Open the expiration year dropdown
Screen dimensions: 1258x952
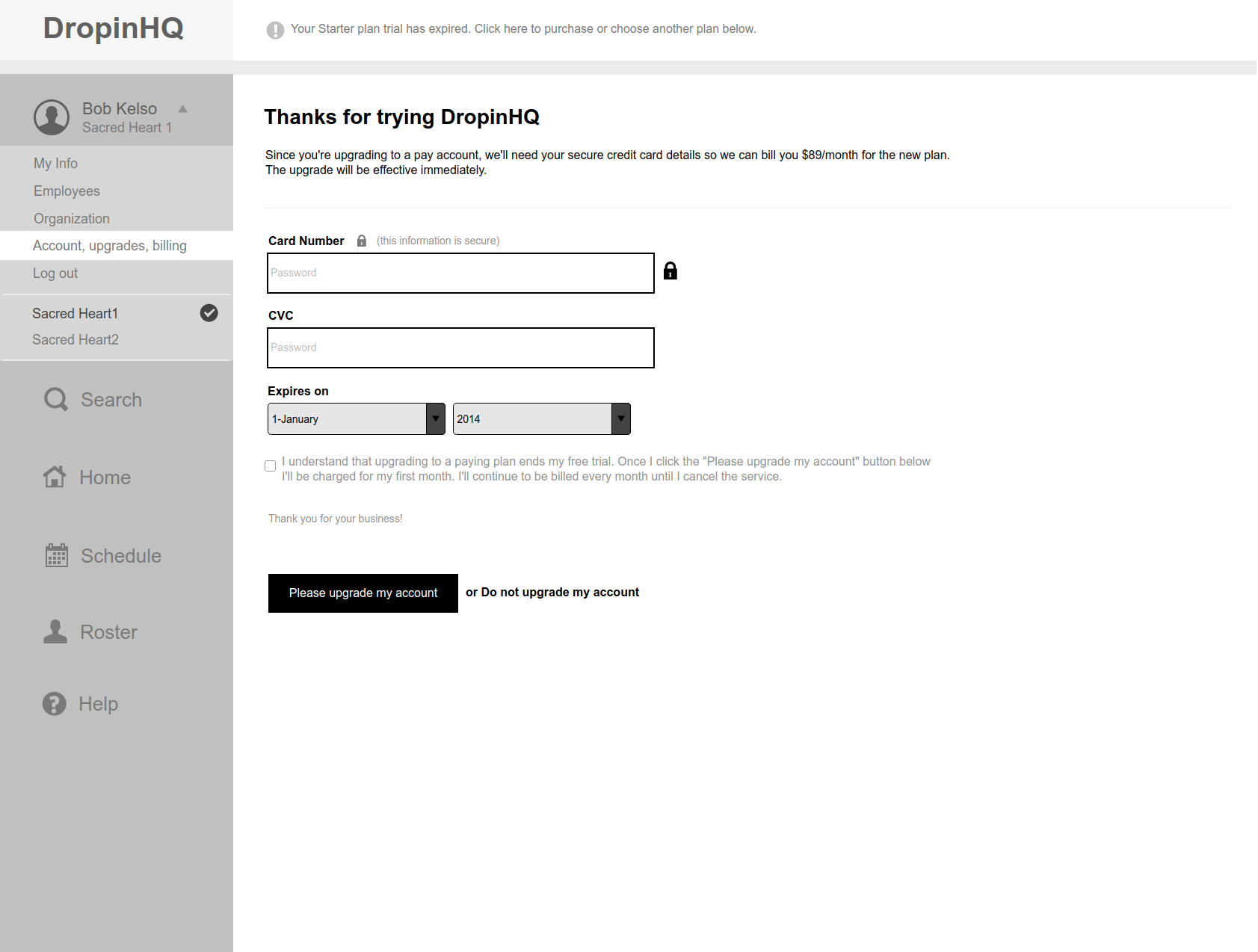pos(542,418)
